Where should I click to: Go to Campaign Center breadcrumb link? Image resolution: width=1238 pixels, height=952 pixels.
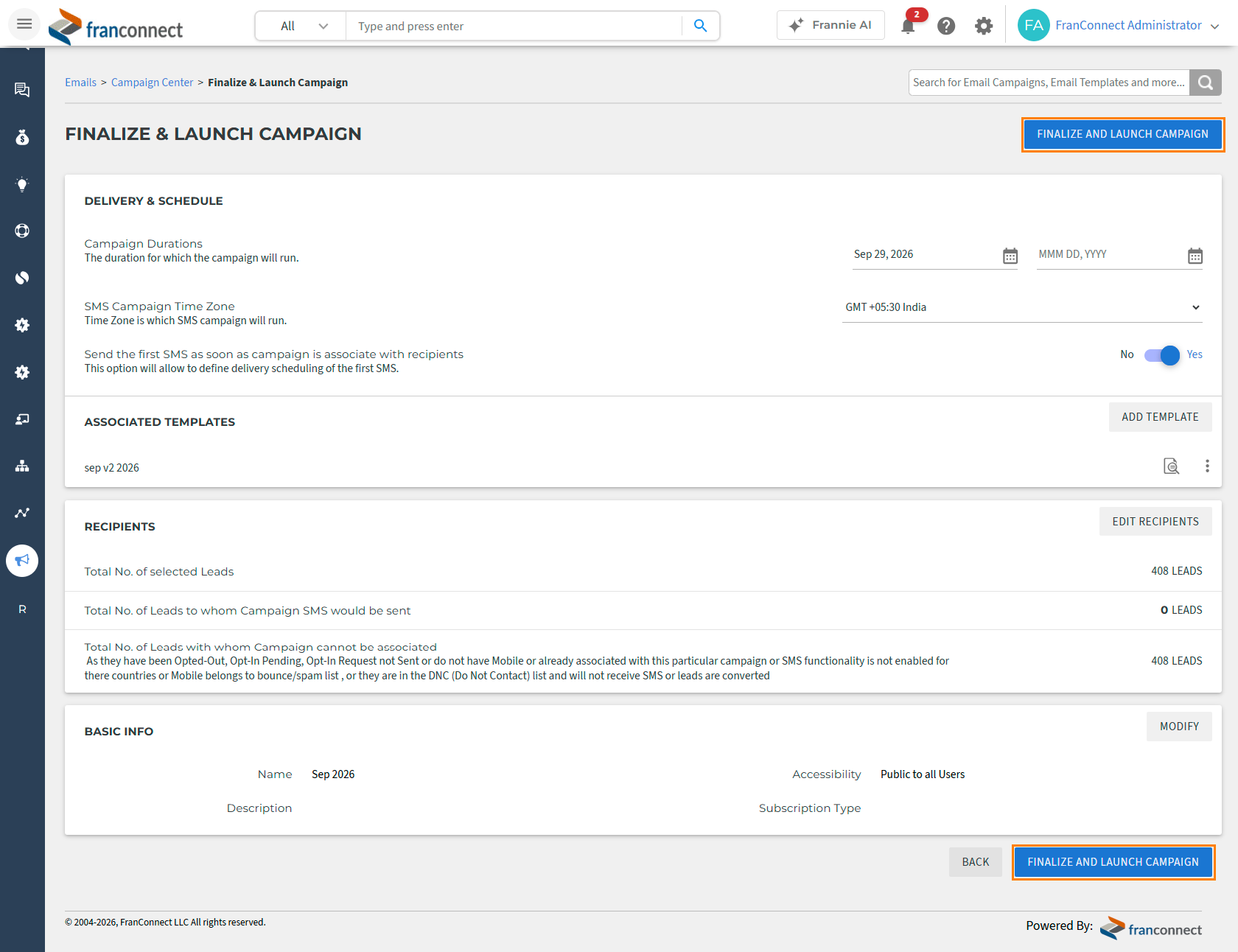pos(152,83)
